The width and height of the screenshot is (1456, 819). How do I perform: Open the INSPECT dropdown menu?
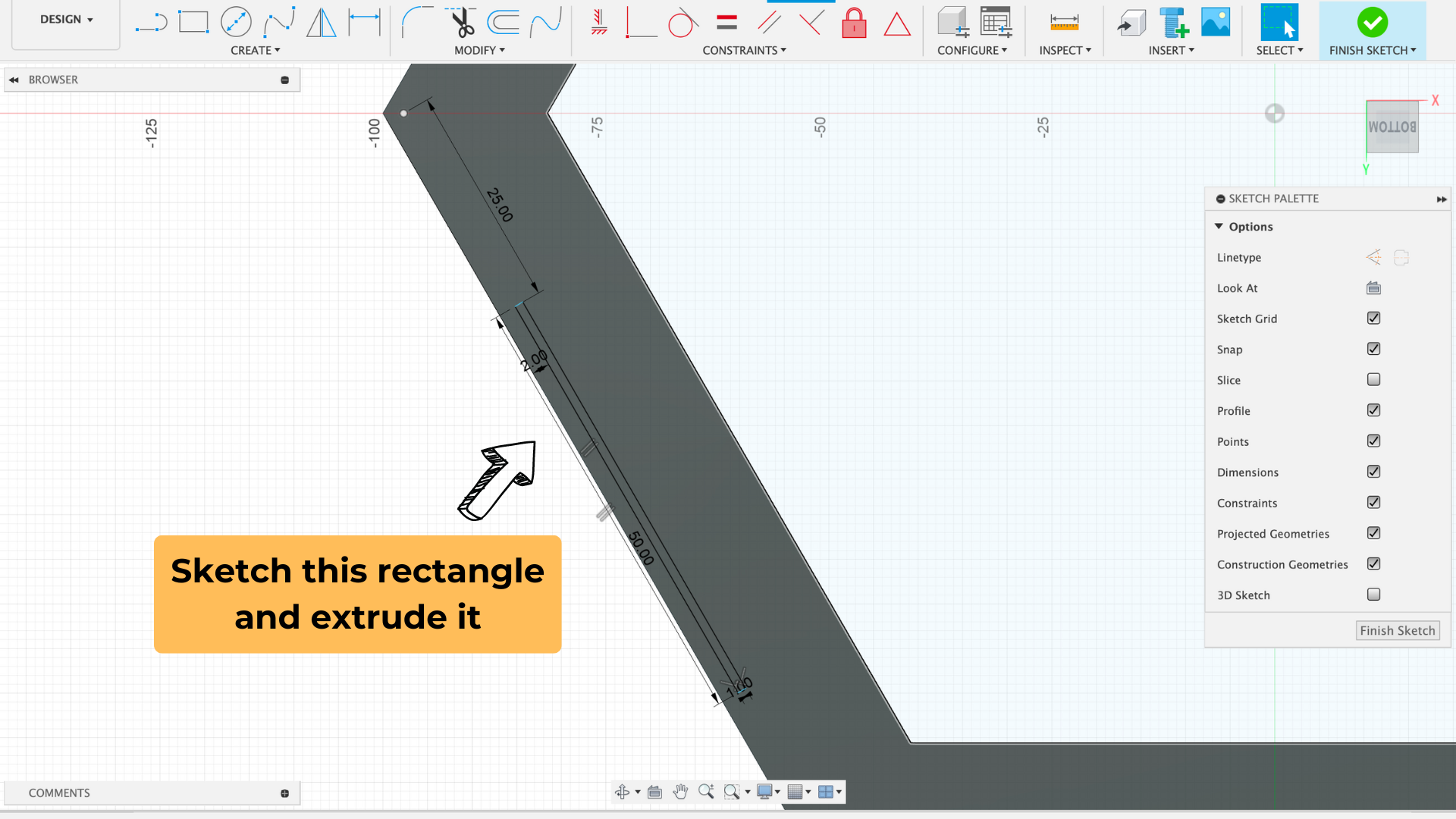pos(1065,50)
